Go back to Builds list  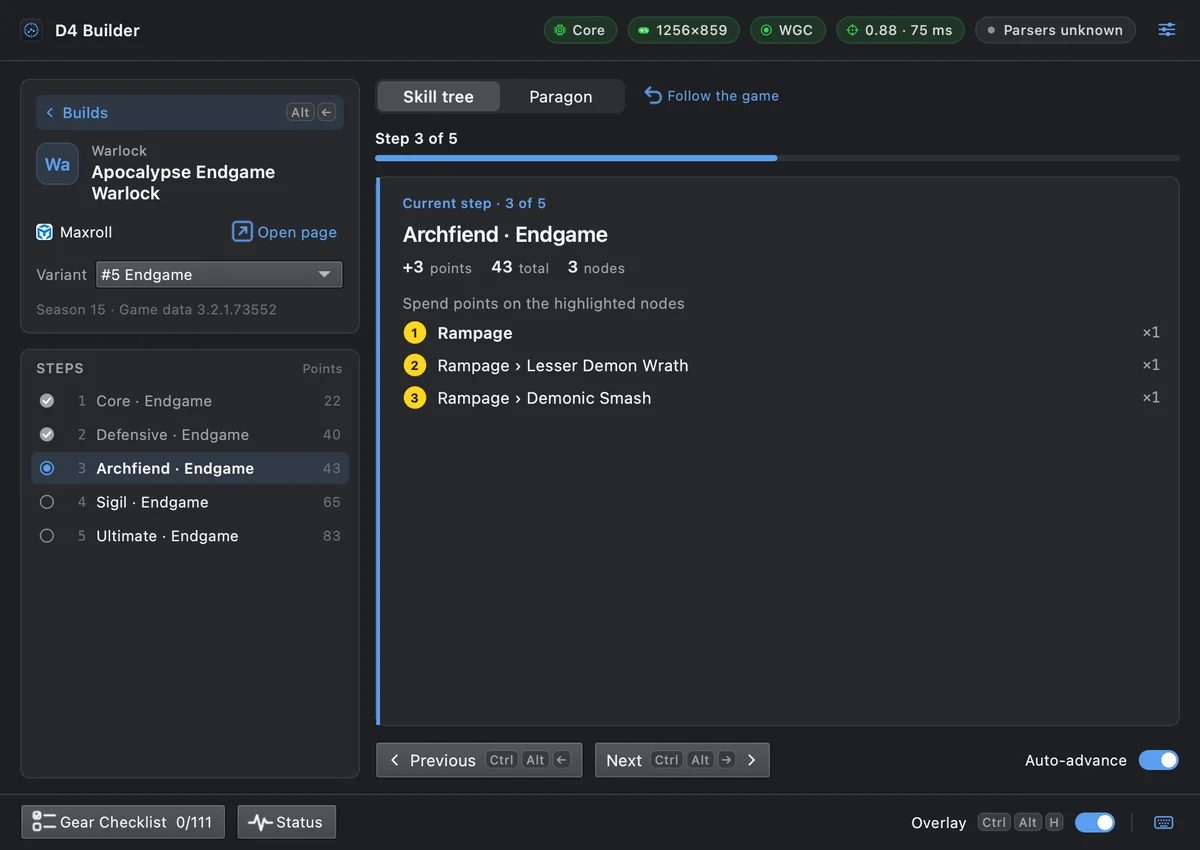coord(189,112)
